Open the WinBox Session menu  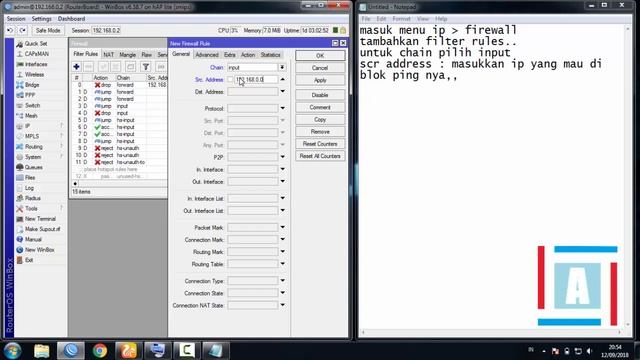16,19
